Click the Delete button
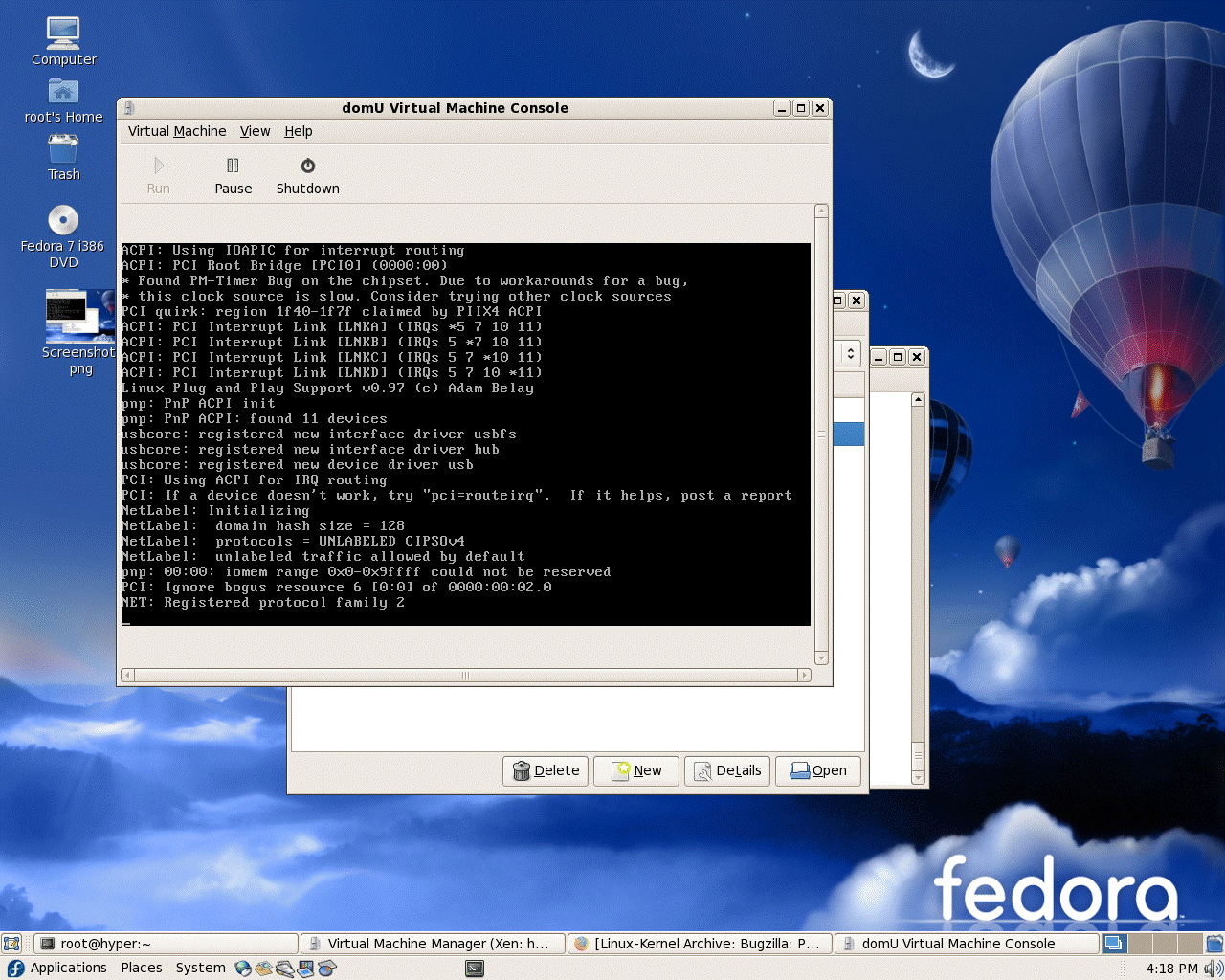The image size is (1225, 980). 546,770
